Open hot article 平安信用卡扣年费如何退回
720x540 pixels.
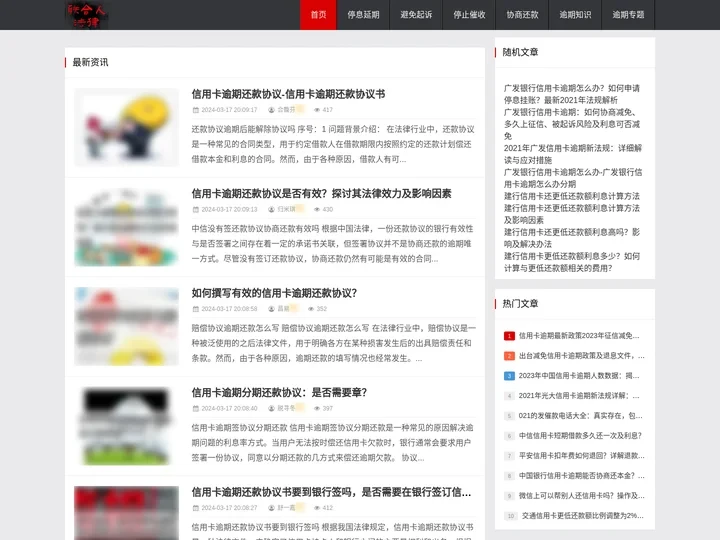[582, 456]
